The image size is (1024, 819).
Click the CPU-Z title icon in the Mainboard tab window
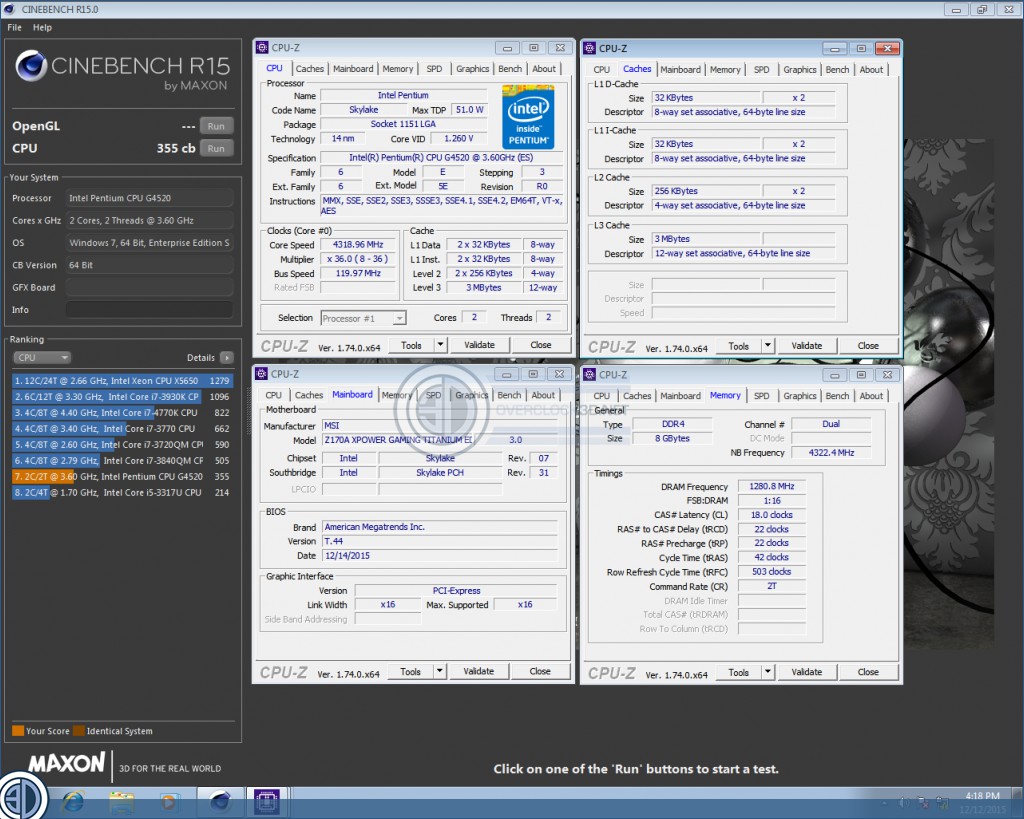pyautogui.click(x=261, y=374)
